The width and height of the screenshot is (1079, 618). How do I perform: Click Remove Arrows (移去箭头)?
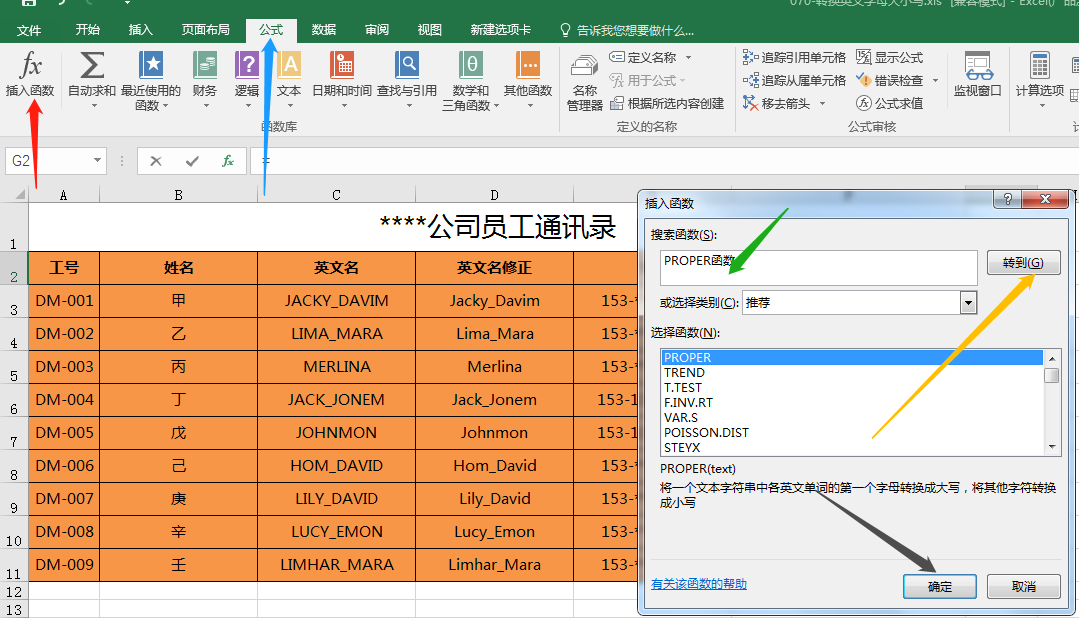coord(776,103)
